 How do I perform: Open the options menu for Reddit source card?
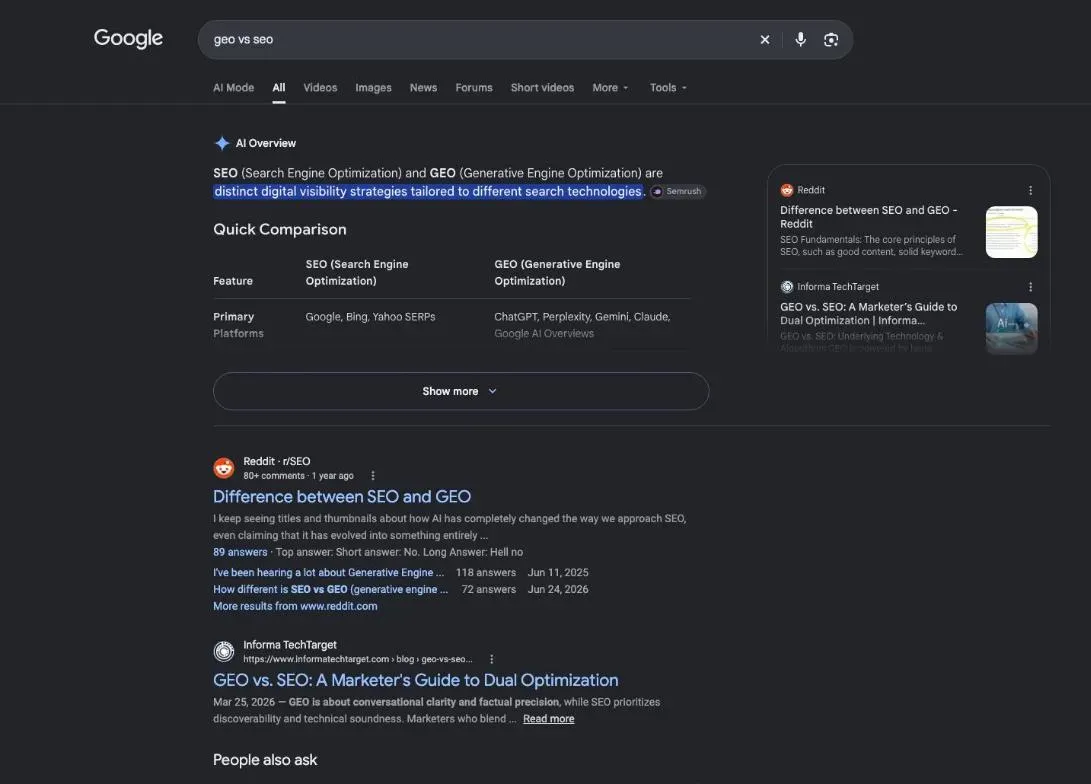click(x=1030, y=190)
